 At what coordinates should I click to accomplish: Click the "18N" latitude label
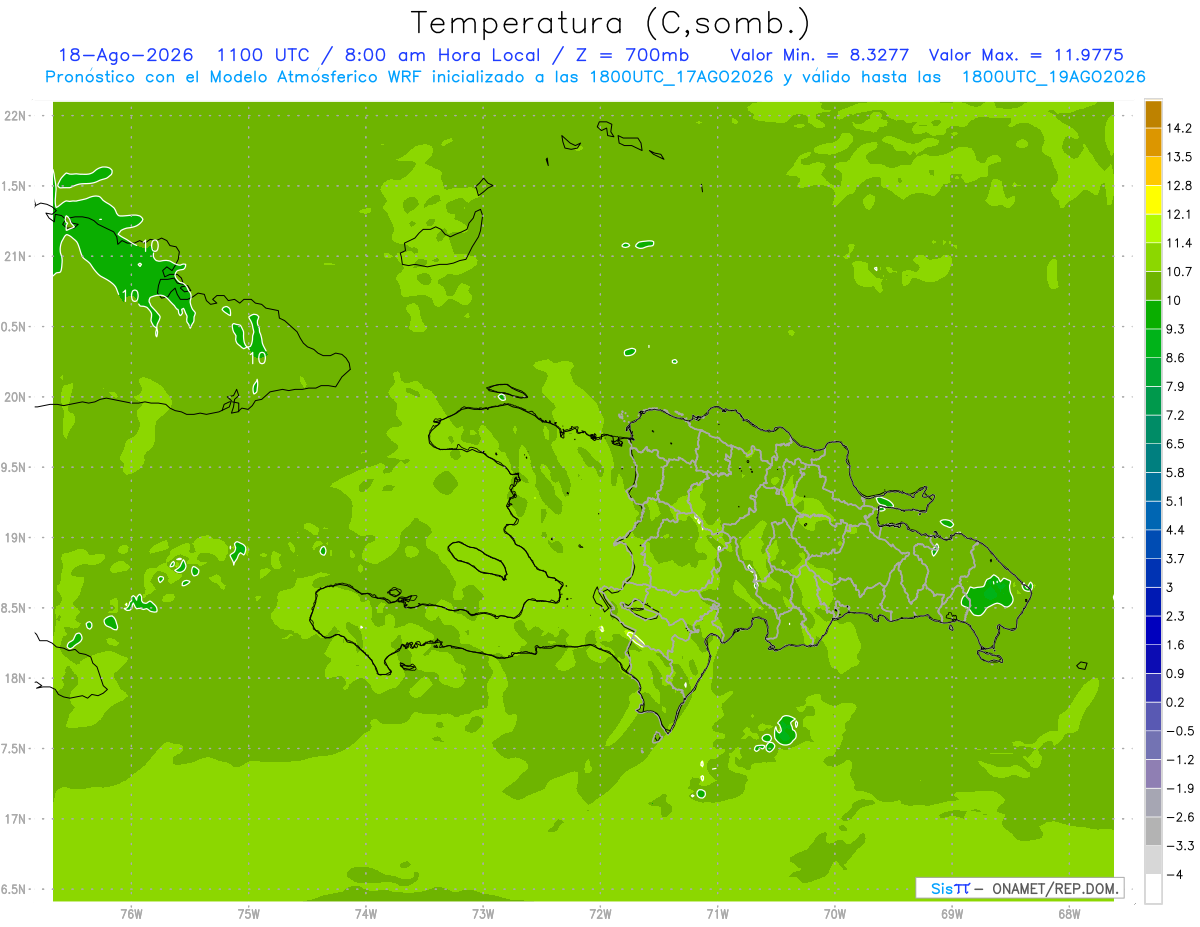[x=15, y=679]
